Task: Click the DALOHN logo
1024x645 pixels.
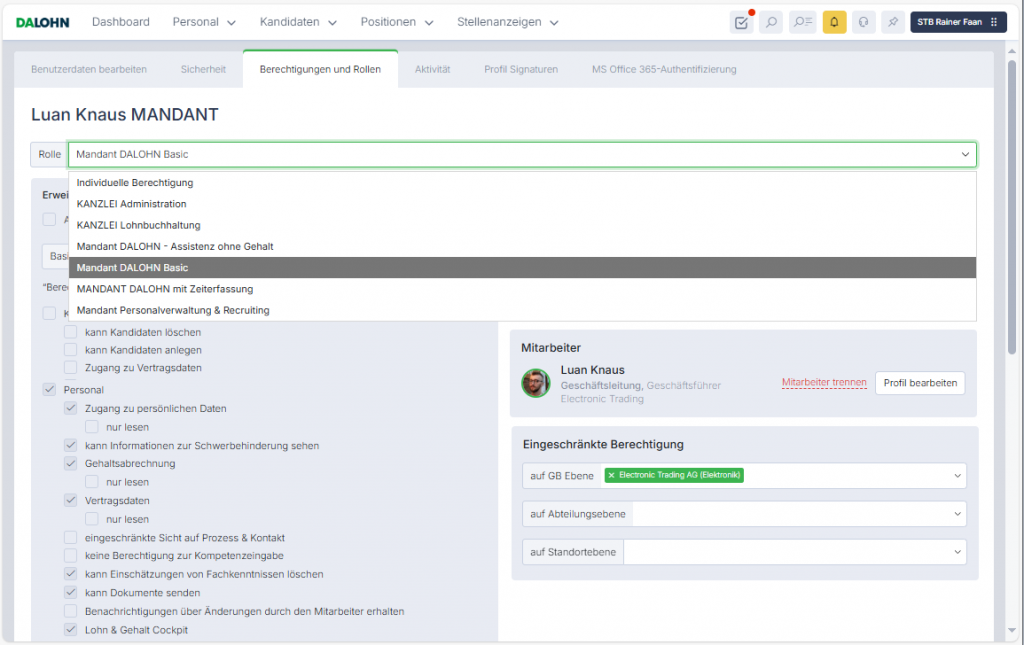Action: (42, 22)
